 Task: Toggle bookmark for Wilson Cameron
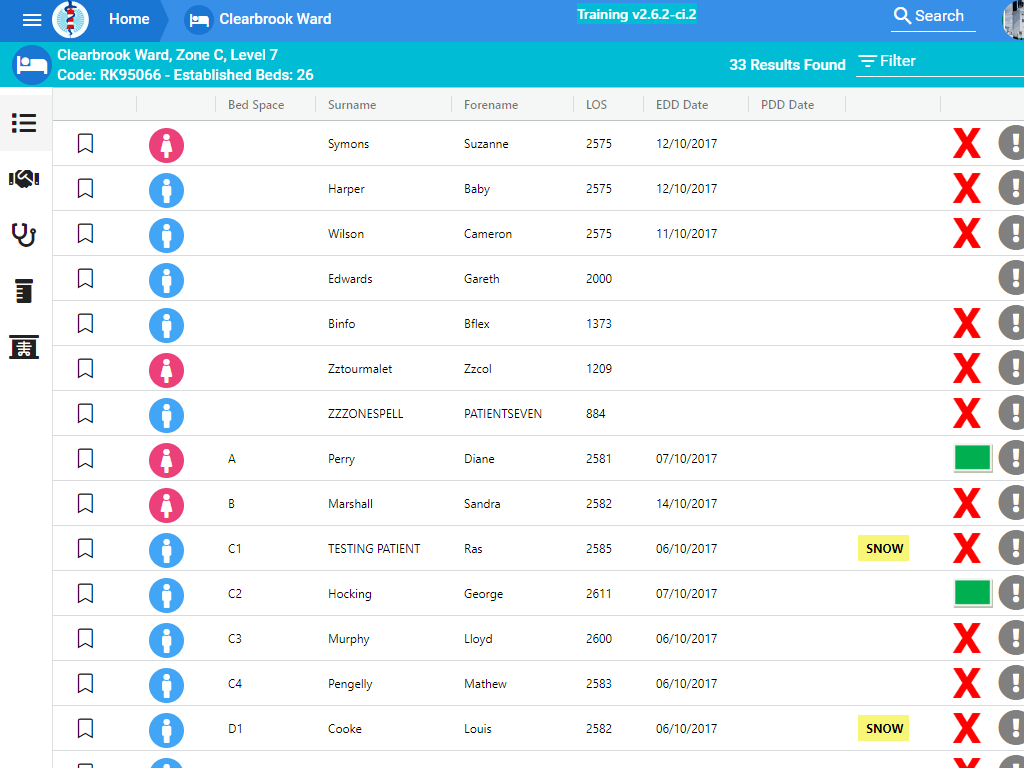[86, 233]
